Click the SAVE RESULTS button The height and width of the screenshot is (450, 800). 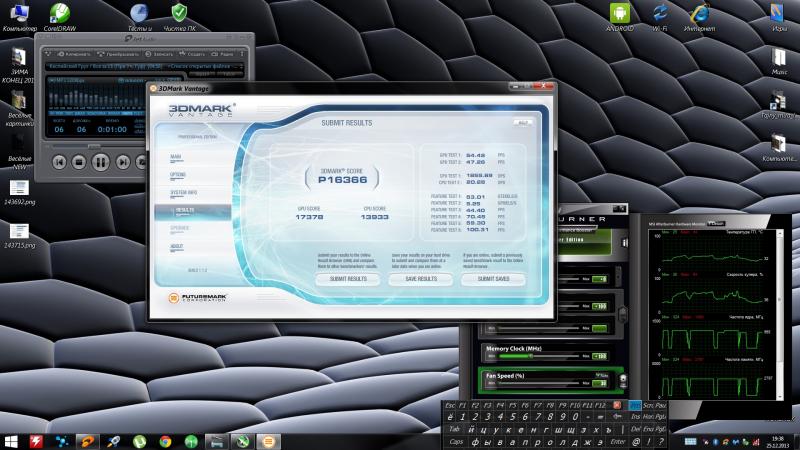pyautogui.click(x=421, y=279)
